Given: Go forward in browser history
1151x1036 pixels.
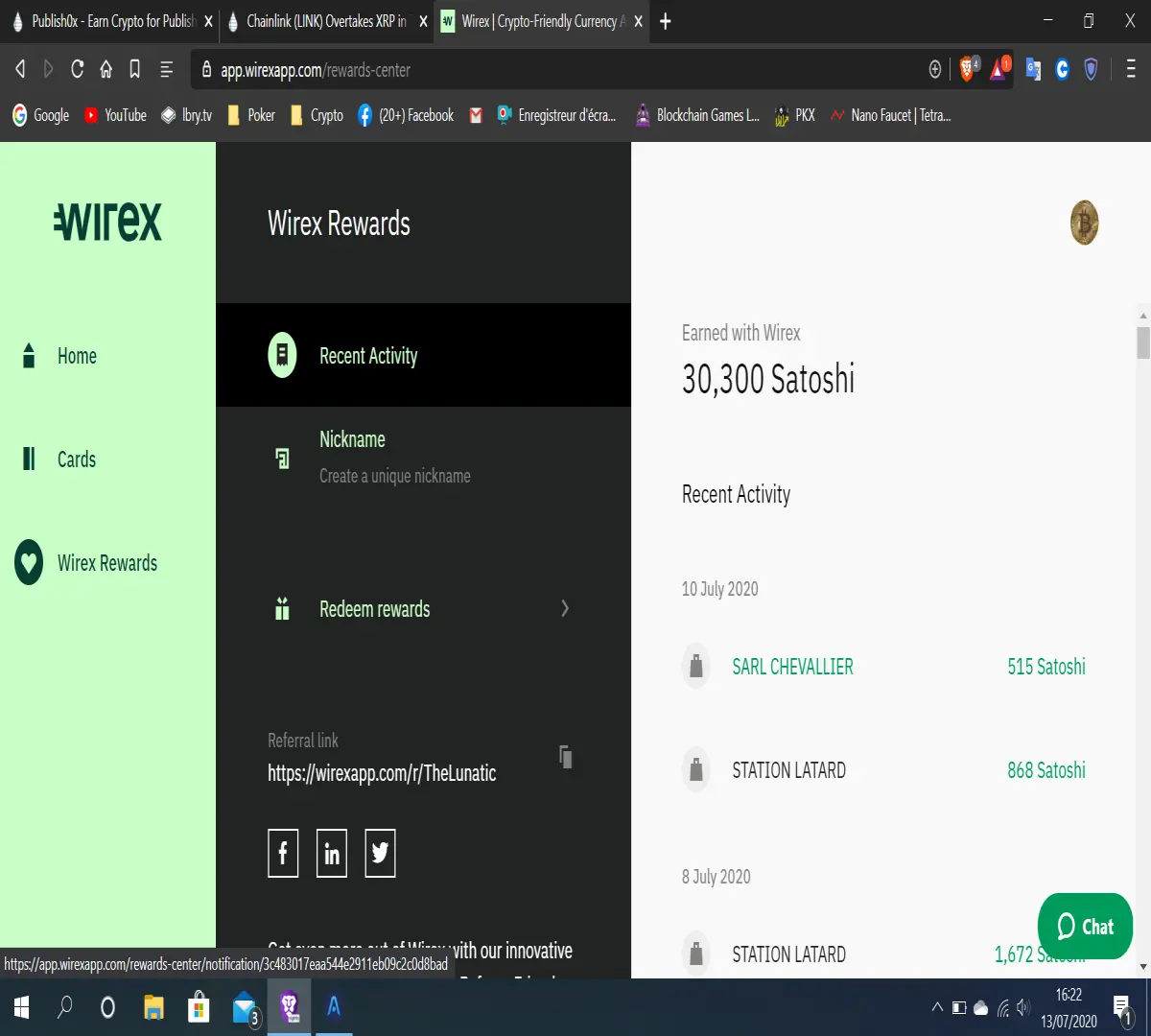Looking at the screenshot, I should pos(48,69).
